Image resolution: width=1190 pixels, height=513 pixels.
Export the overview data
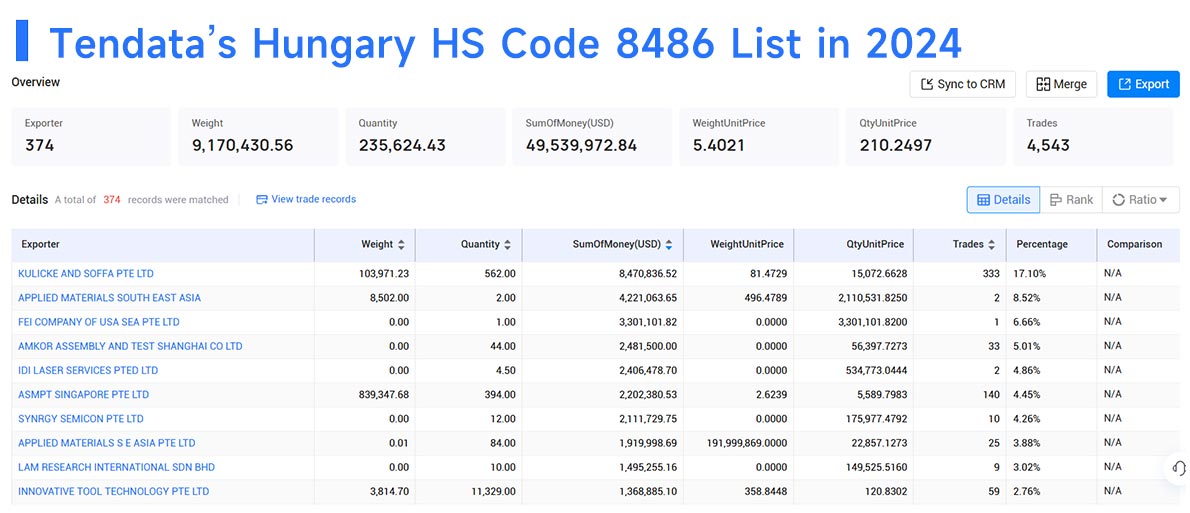click(1143, 84)
